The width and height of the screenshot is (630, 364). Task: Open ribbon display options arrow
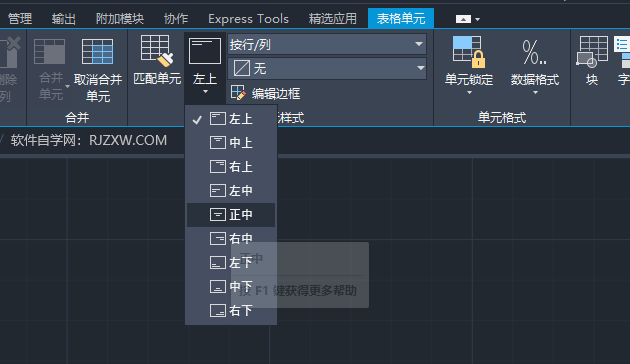[x=477, y=19]
